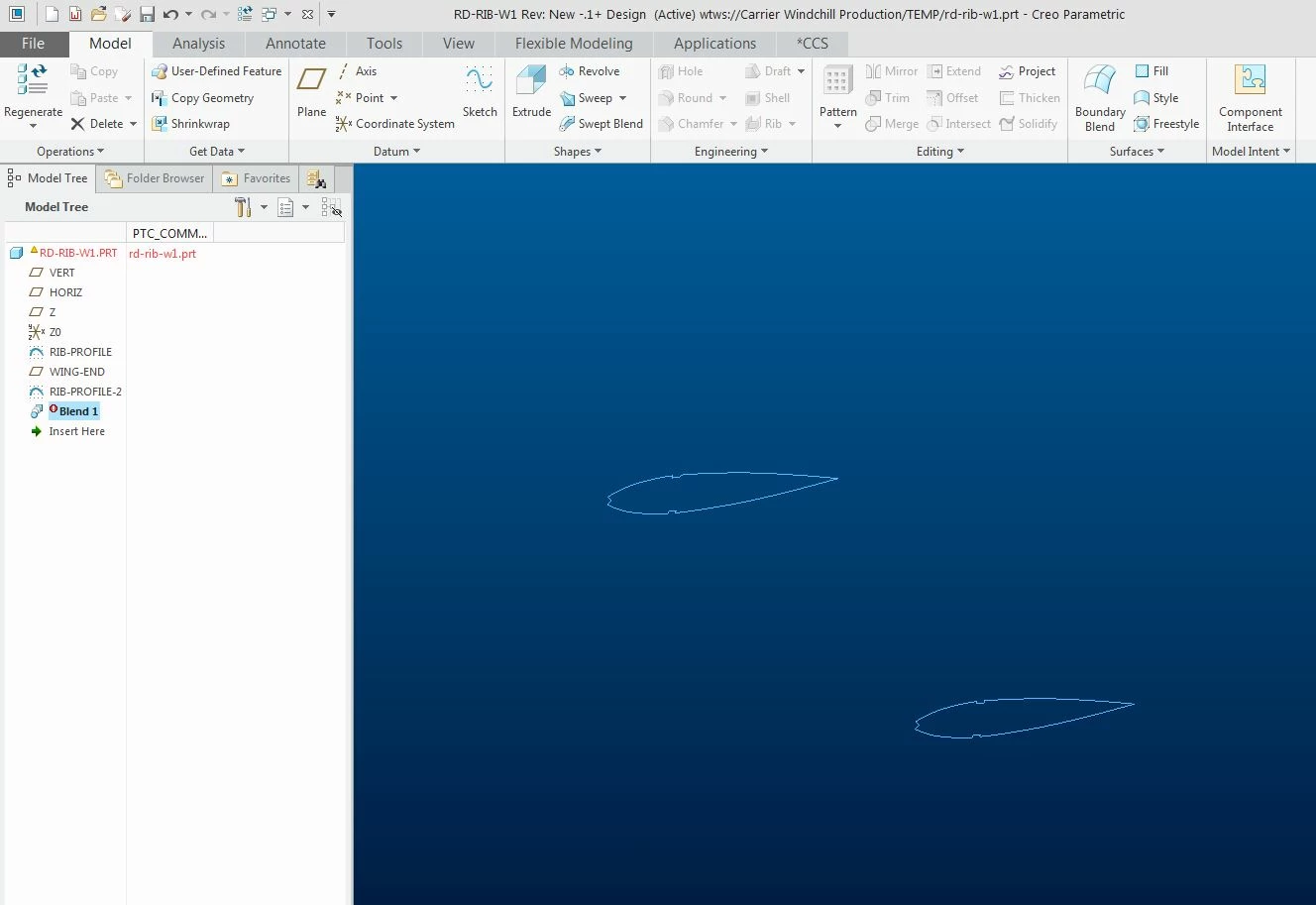1316x905 pixels.
Task: Insert a datum Axis
Action: (x=356, y=71)
